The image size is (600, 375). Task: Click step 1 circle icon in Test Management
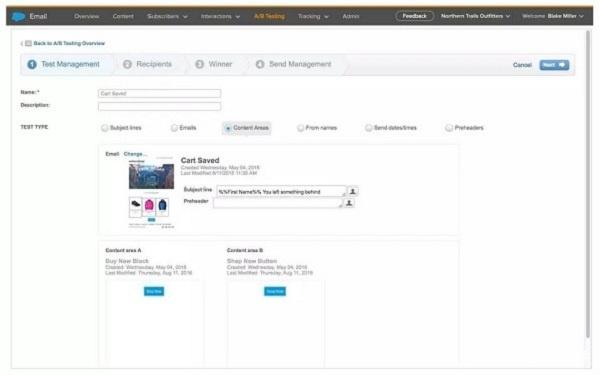32,64
